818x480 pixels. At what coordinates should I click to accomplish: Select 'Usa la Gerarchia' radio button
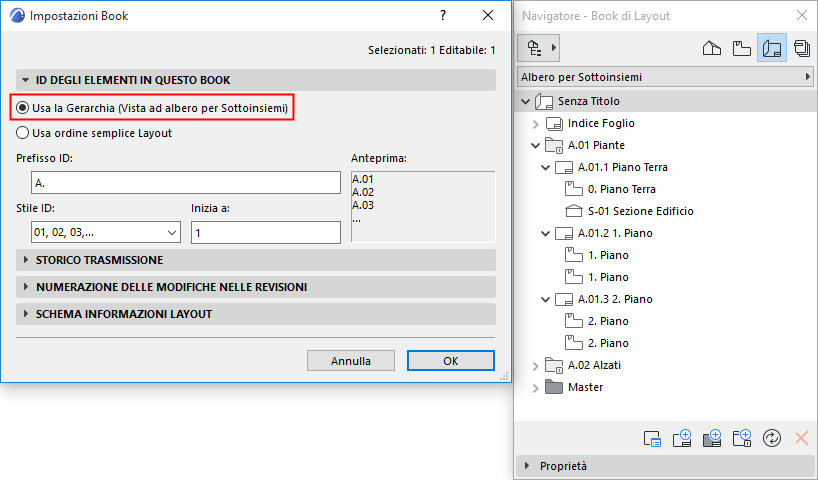(22, 108)
